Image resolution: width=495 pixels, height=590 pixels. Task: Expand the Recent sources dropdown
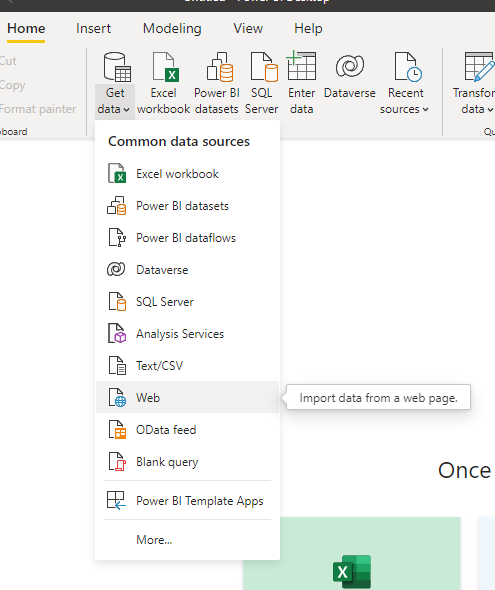405,102
